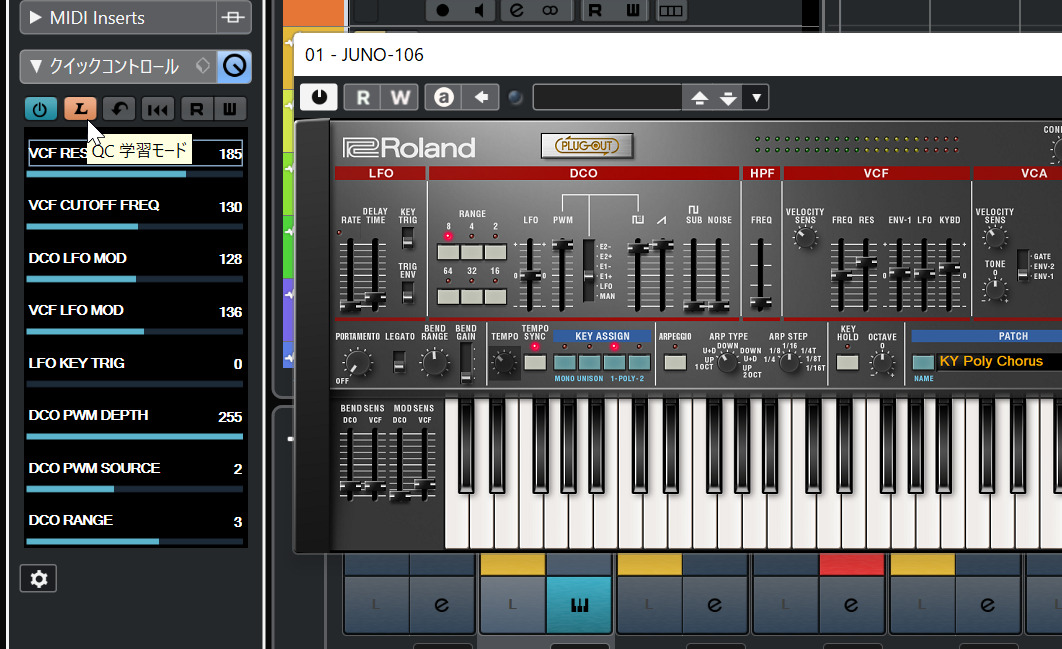Click the VCF LFO MOD quick control slider
The height and width of the screenshot is (649, 1062).
click(134, 331)
